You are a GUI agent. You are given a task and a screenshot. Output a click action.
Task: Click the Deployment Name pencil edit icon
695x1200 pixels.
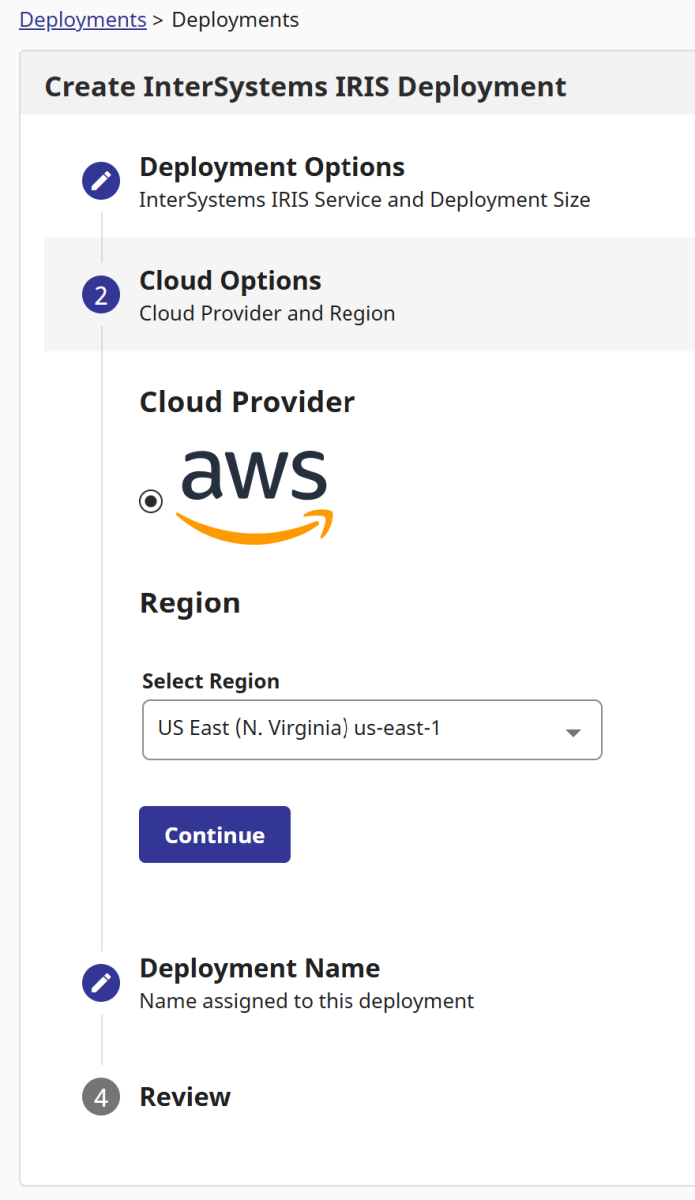(x=101, y=983)
